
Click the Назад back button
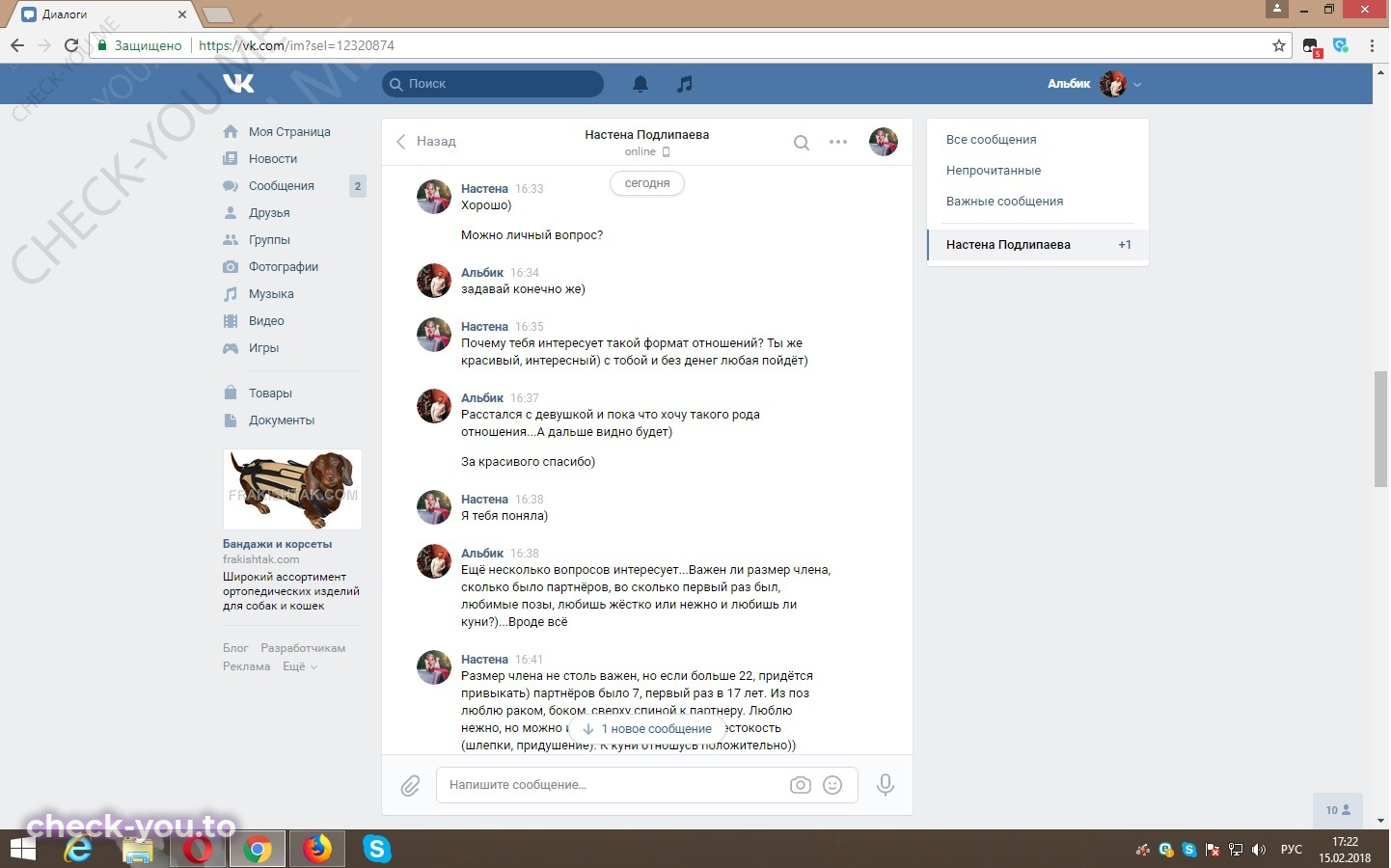pyautogui.click(x=425, y=142)
